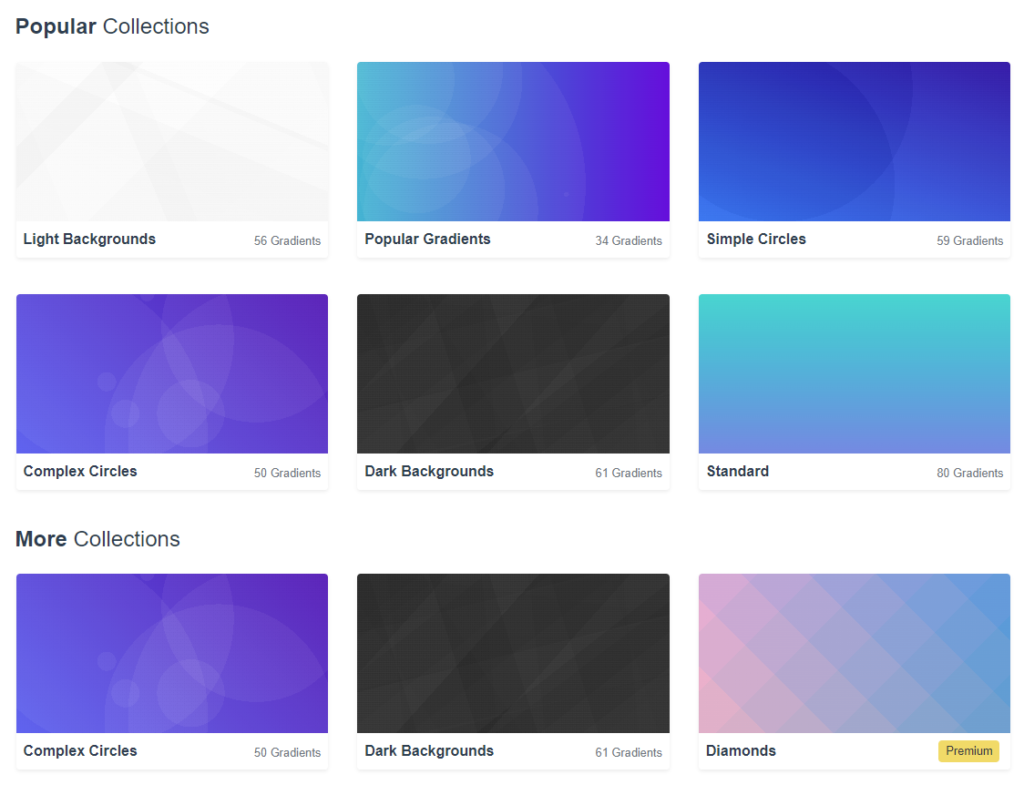1024x795 pixels.
Task: View the Simple Circles collection preview image
Action: pos(854,140)
